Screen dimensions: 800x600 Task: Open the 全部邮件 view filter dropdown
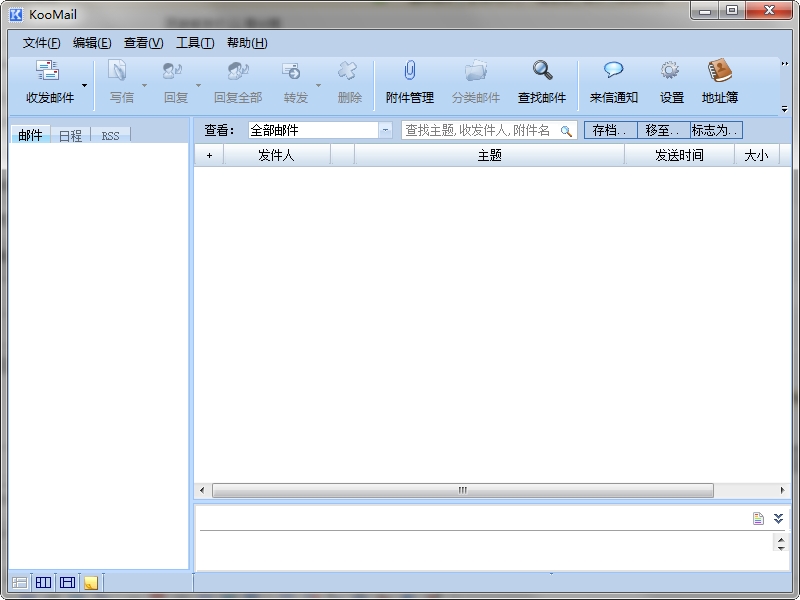385,130
